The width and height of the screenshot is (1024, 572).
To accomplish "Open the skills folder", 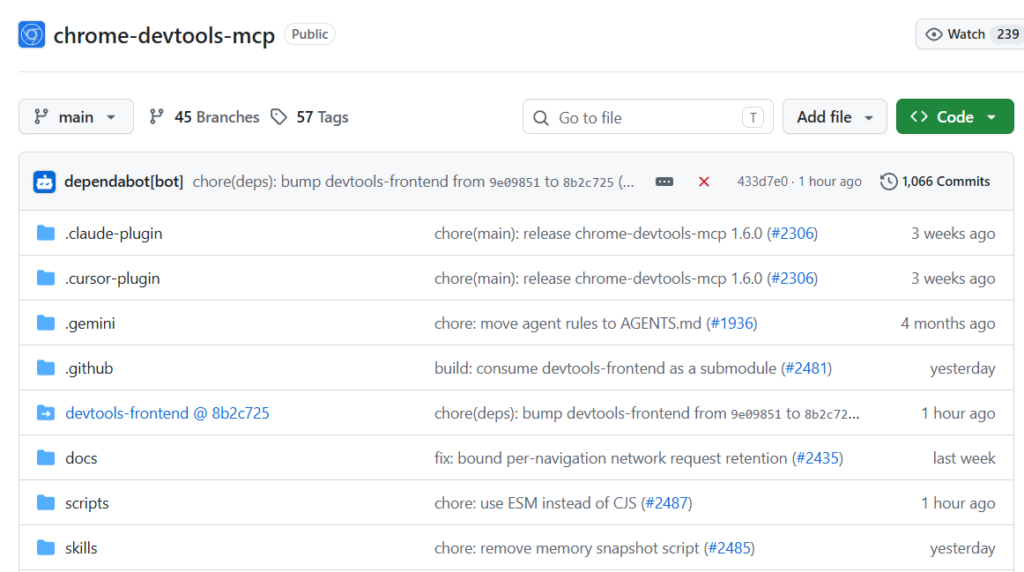I will tap(81, 548).
